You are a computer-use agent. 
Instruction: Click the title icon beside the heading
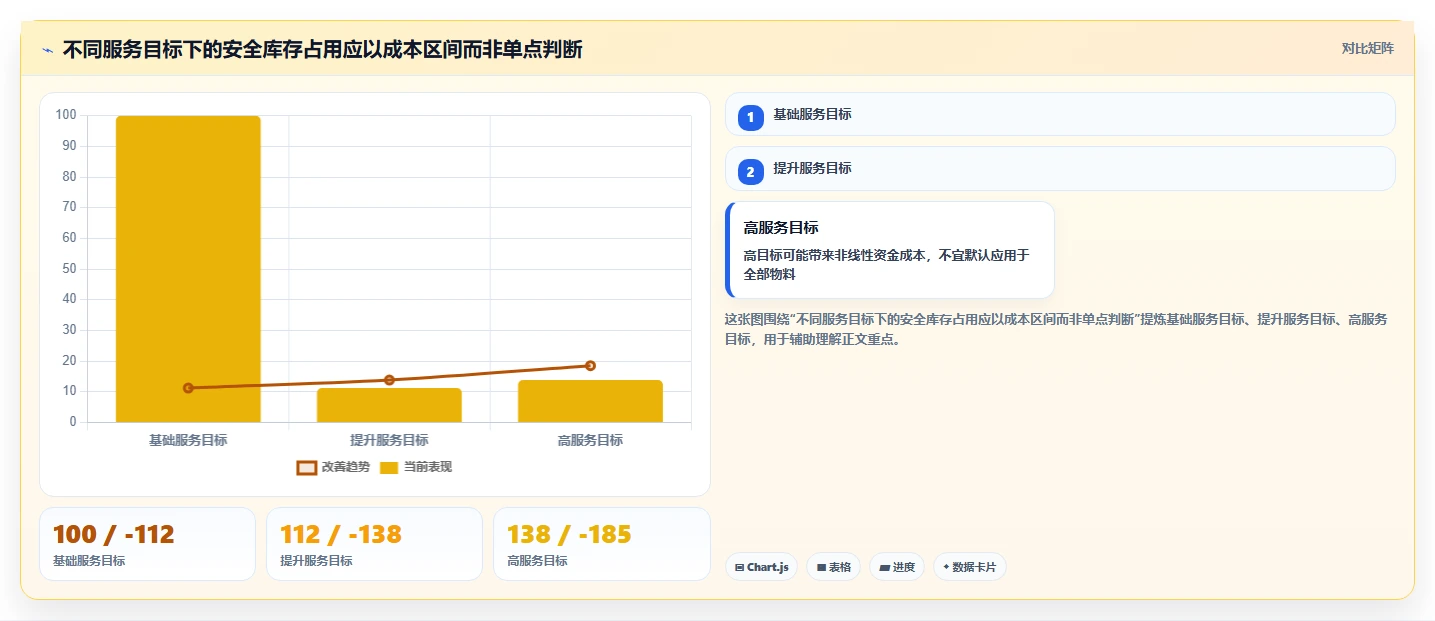click(47, 50)
